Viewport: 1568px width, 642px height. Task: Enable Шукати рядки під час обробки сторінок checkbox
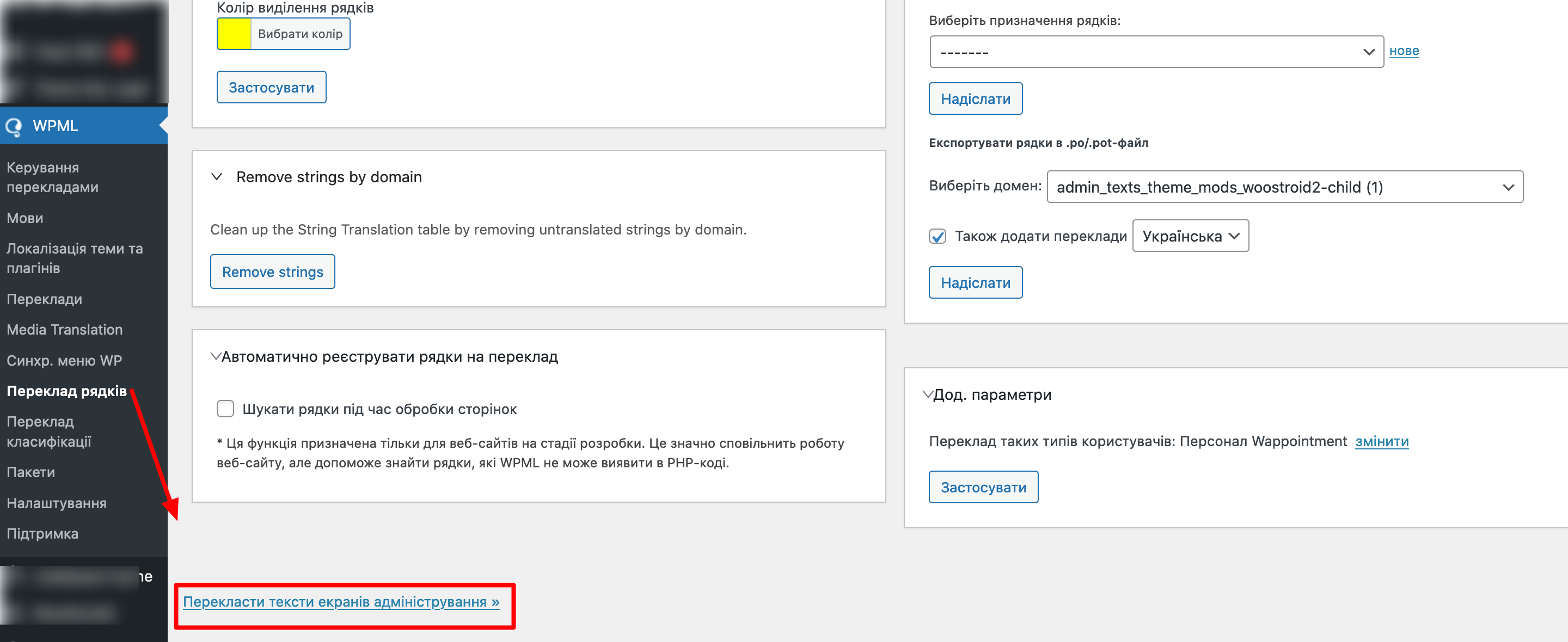pyautogui.click(x=225, y=409)
